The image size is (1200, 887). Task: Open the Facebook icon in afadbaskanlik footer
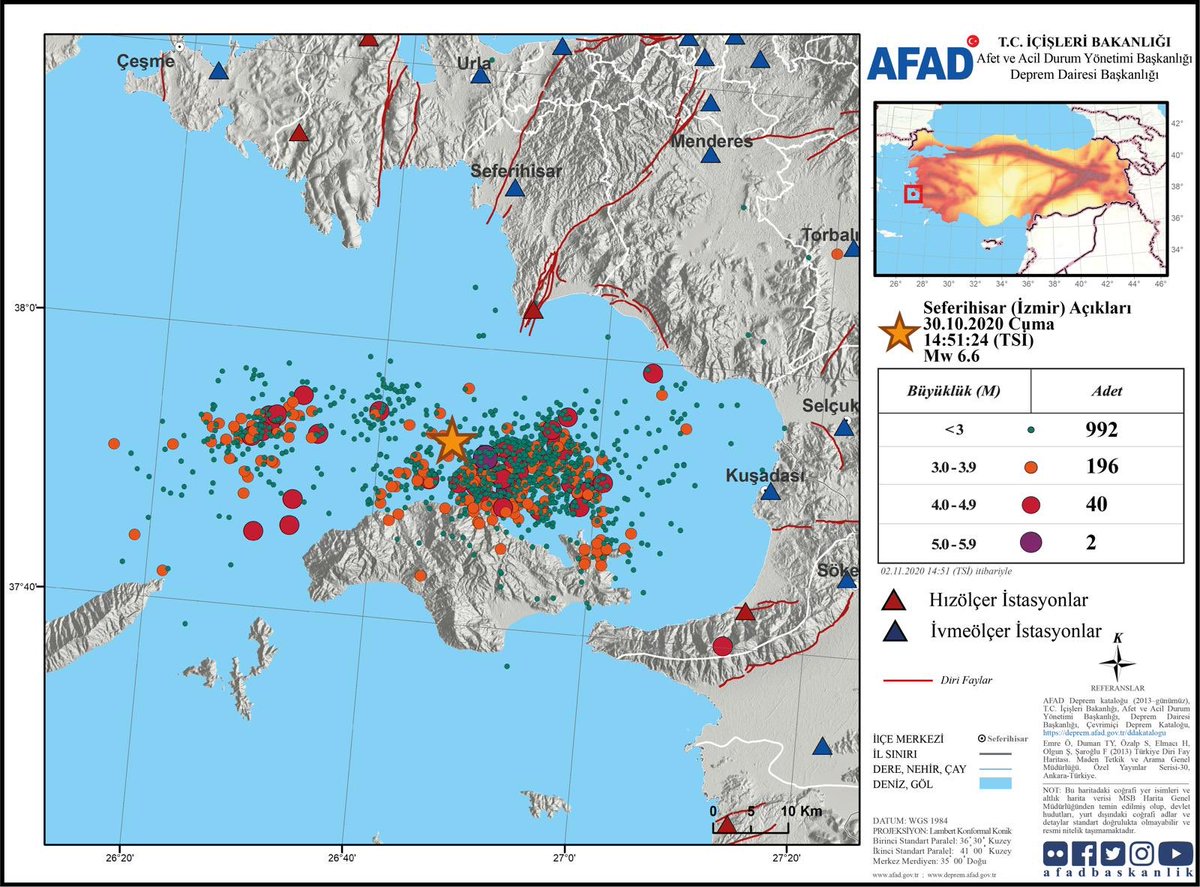click(1085, 852)
